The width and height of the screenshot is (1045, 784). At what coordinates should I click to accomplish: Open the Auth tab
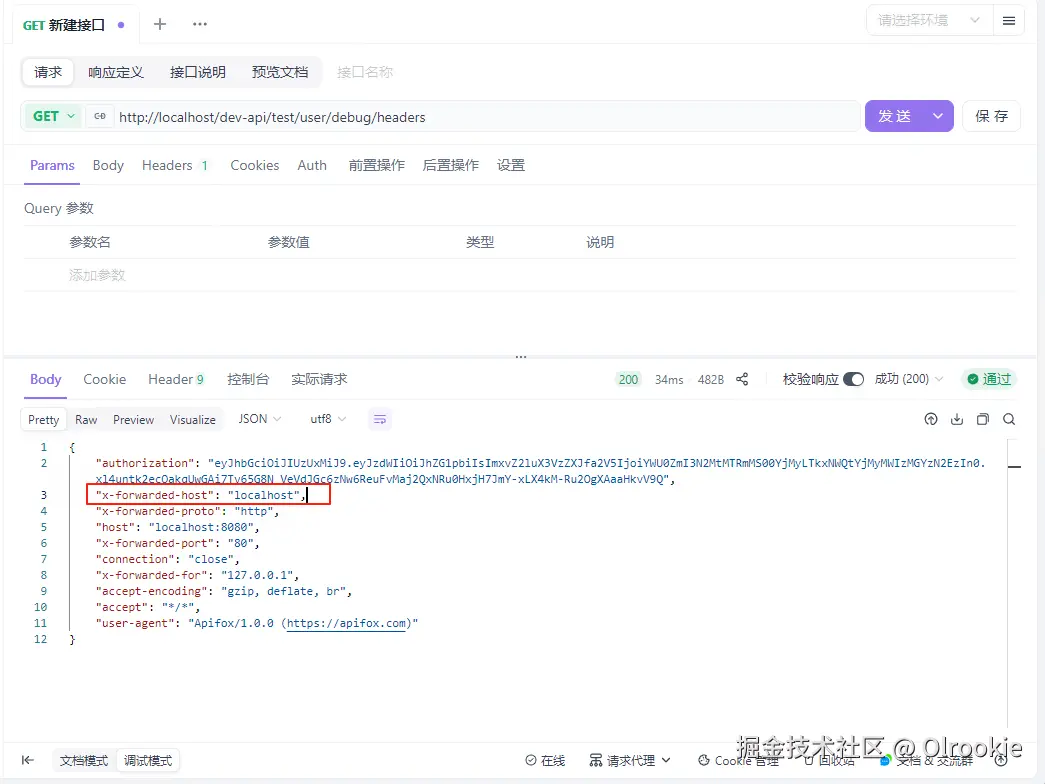tap(312, 165)
